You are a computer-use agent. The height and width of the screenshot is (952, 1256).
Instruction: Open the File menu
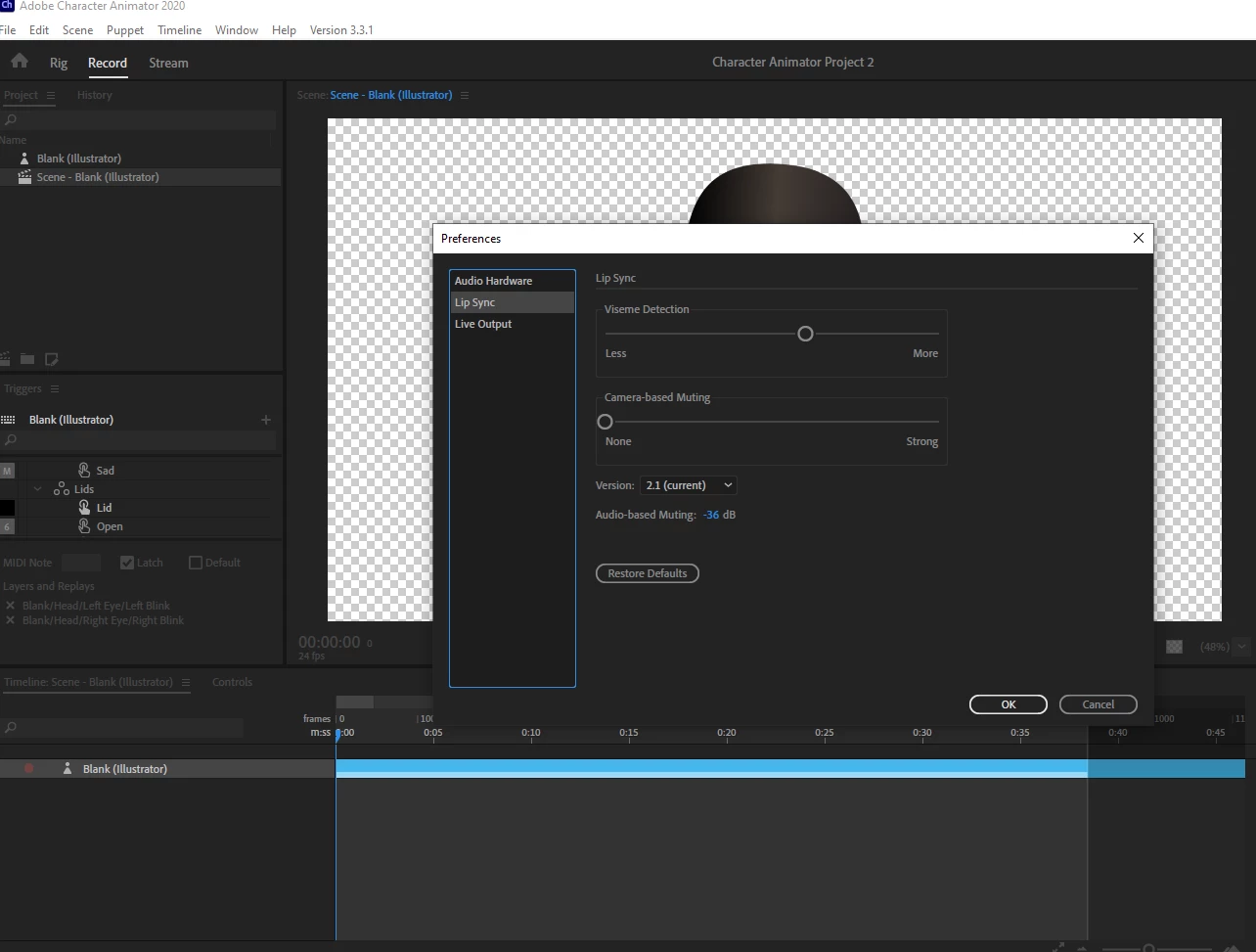pos(8,30)
